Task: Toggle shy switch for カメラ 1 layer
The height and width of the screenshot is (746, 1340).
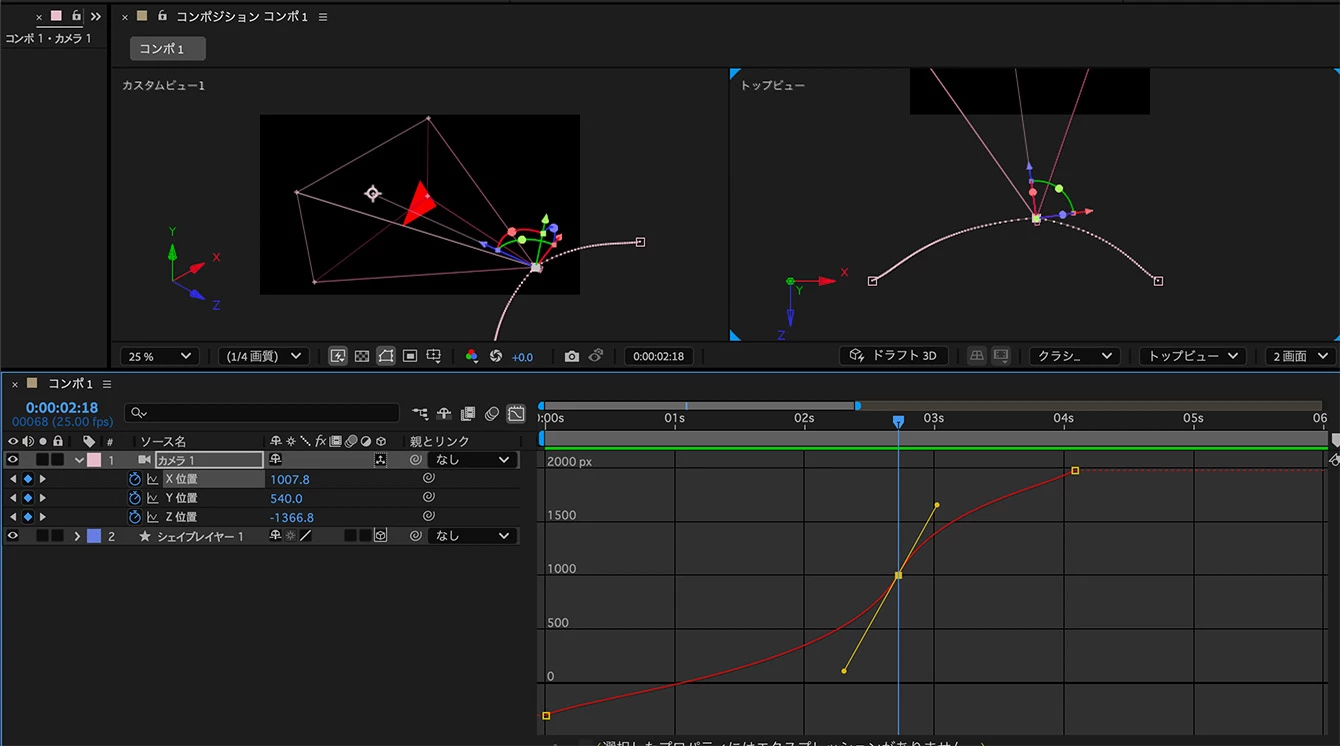Action: [x=276, y=460]
